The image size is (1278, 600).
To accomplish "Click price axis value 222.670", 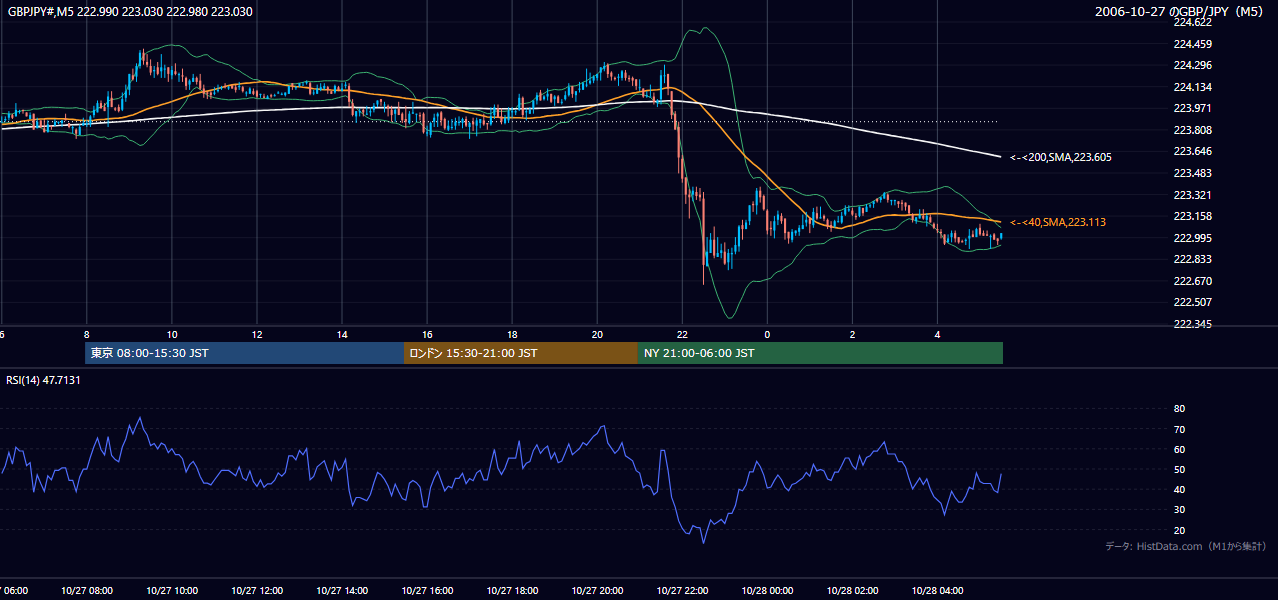I will coord(1192,281).
